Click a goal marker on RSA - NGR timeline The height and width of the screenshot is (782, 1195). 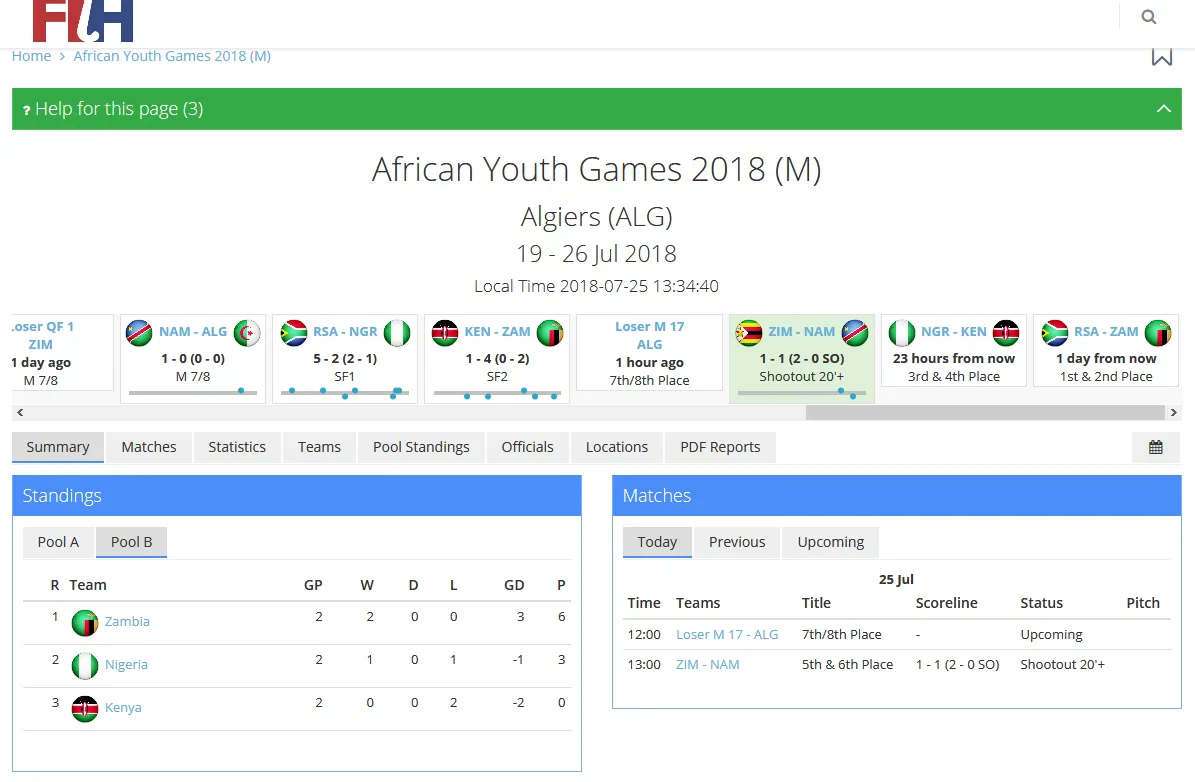tap(323, 391)
